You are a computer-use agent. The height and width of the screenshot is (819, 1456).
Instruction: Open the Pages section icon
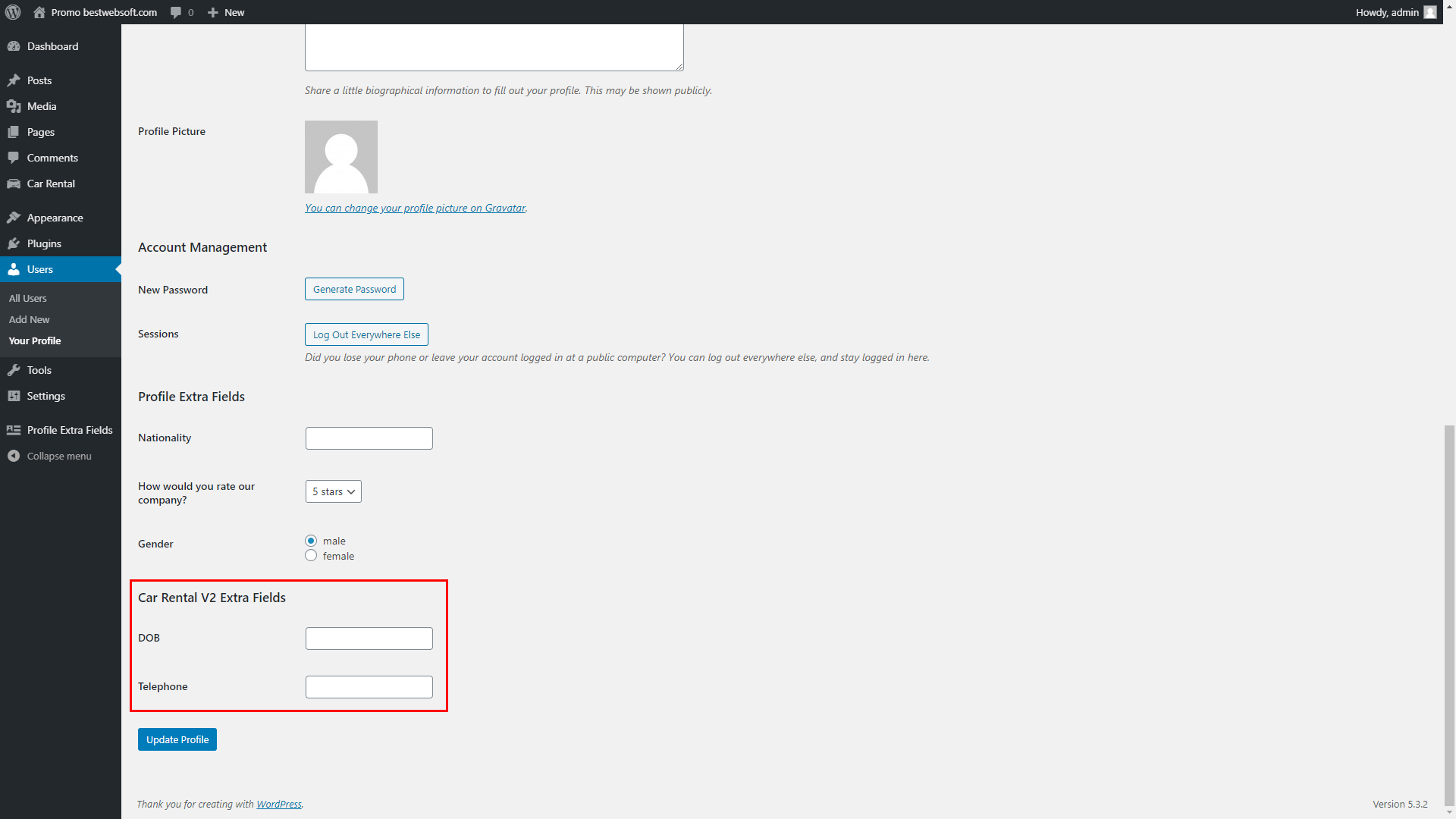(x=15, y=132)
